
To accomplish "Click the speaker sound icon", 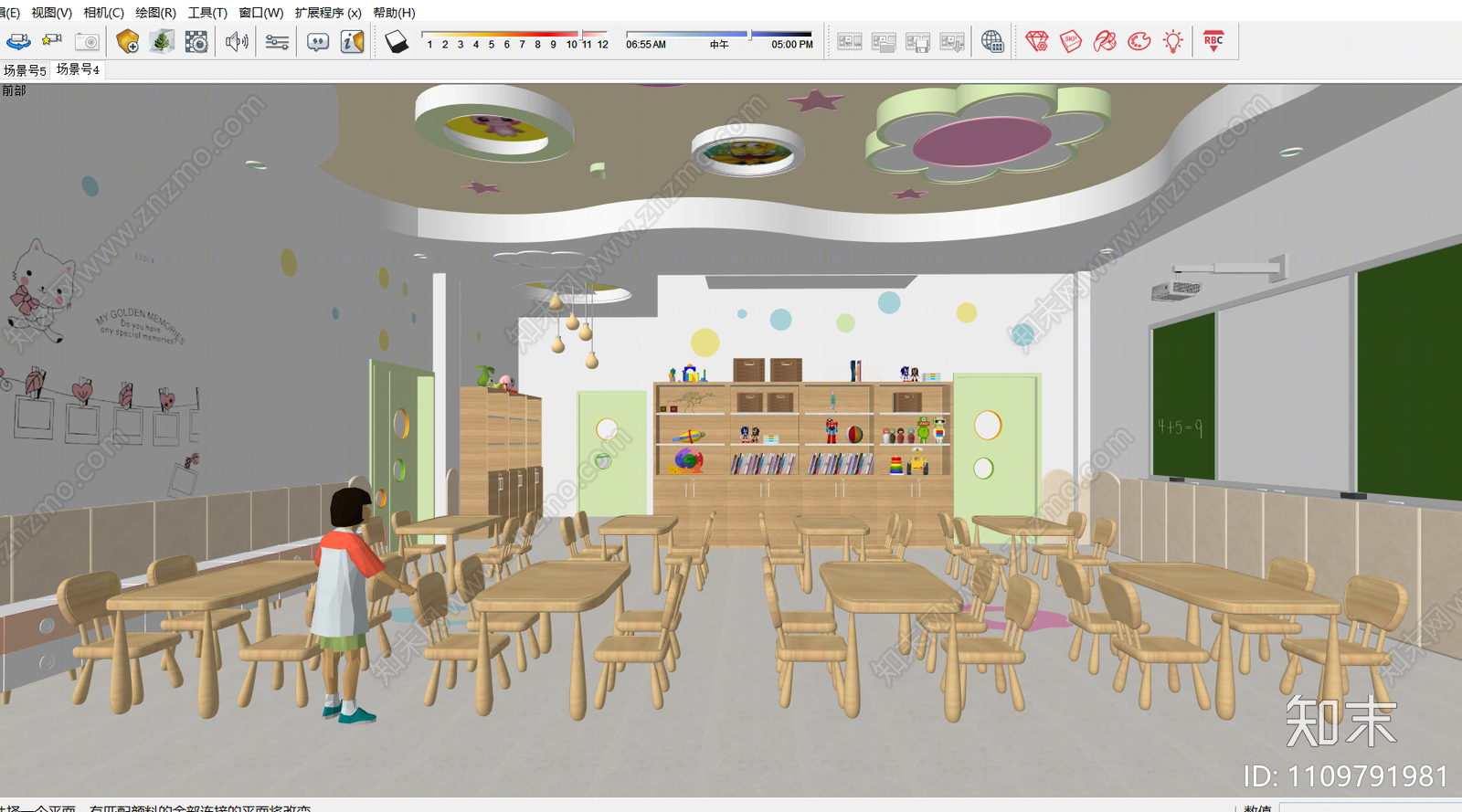I will (237, 41).
